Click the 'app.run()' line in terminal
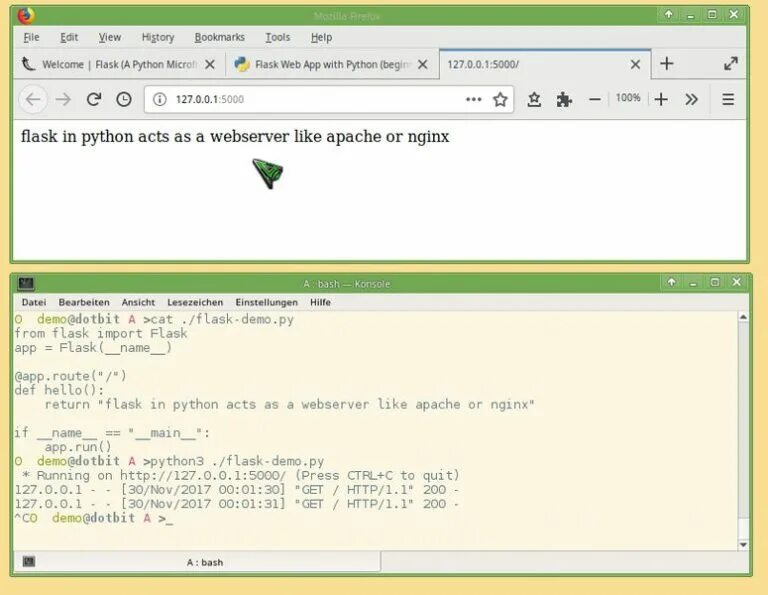The image size is (768, 595). coord(78,447)
